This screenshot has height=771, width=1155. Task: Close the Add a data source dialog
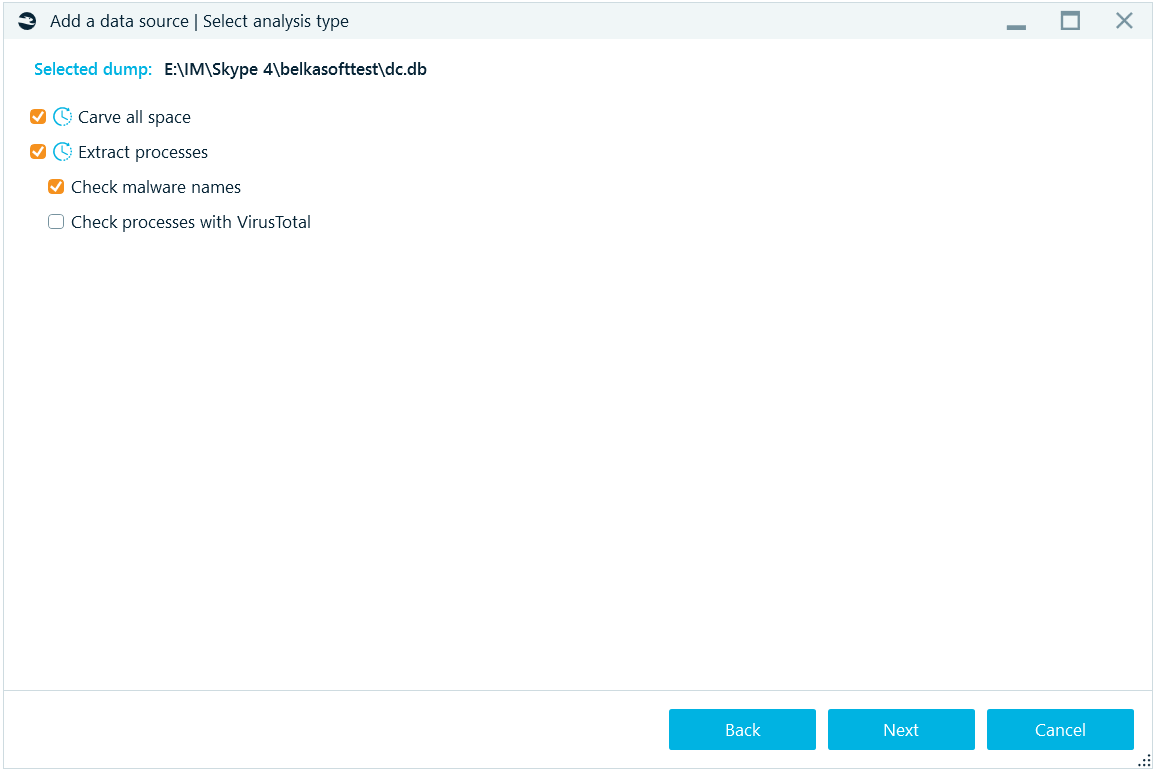(1124, 21)
